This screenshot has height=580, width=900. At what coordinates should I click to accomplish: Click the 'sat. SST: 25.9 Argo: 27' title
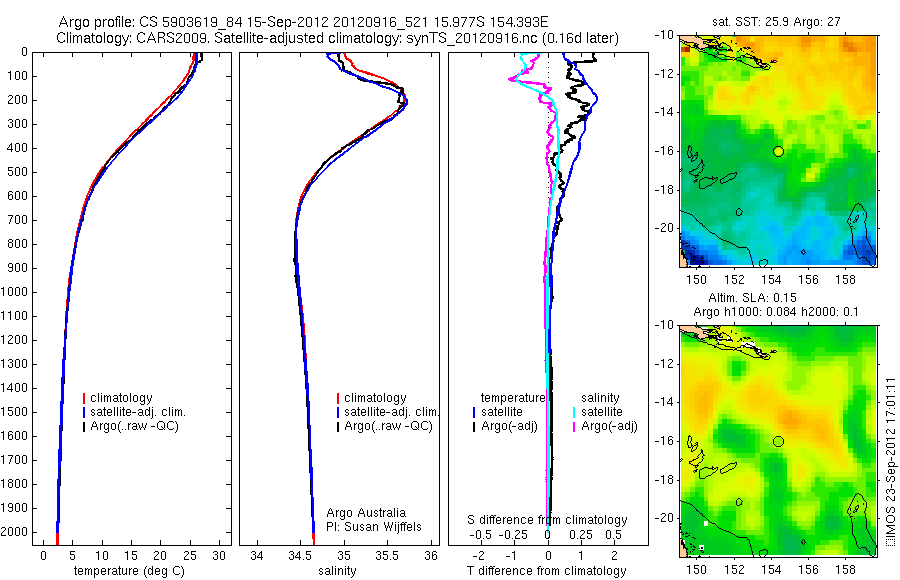point(776,22)
